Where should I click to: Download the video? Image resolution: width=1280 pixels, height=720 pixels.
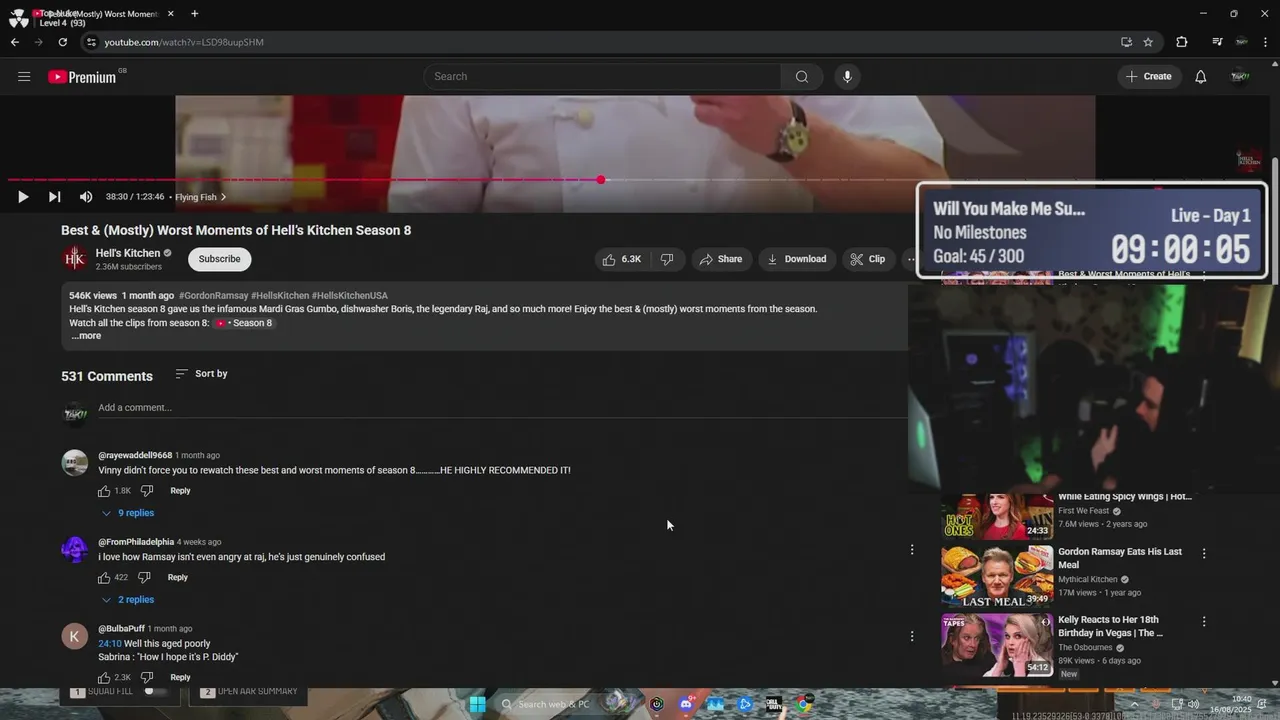(797, 259)
